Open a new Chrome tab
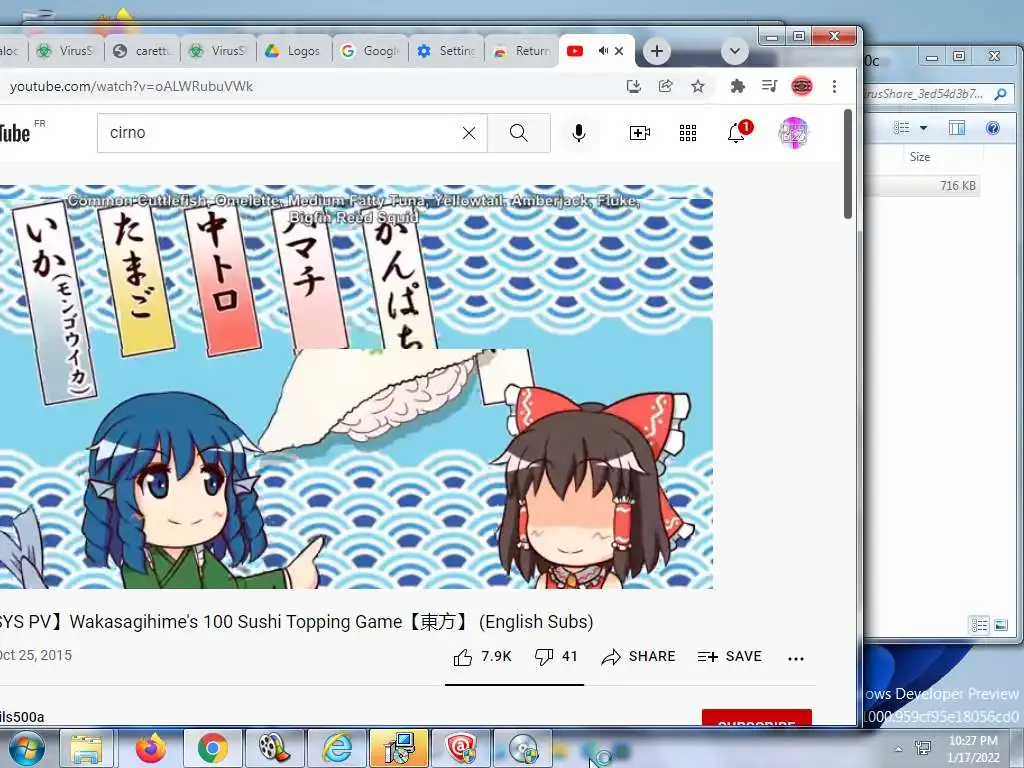The width and height of the screenshot is (1024, 768). click(x=657, y=51)
